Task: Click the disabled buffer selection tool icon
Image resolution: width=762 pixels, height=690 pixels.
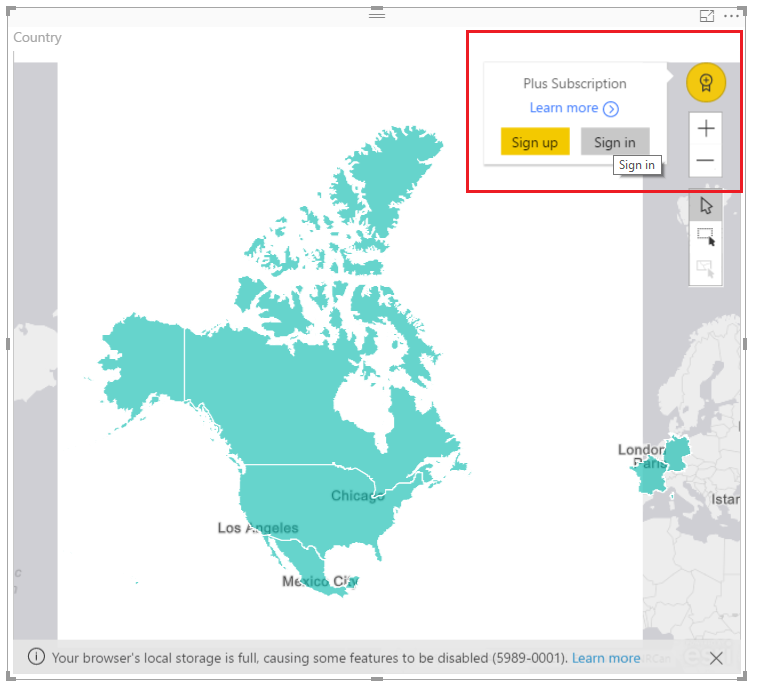Action: tap(706, 268)
